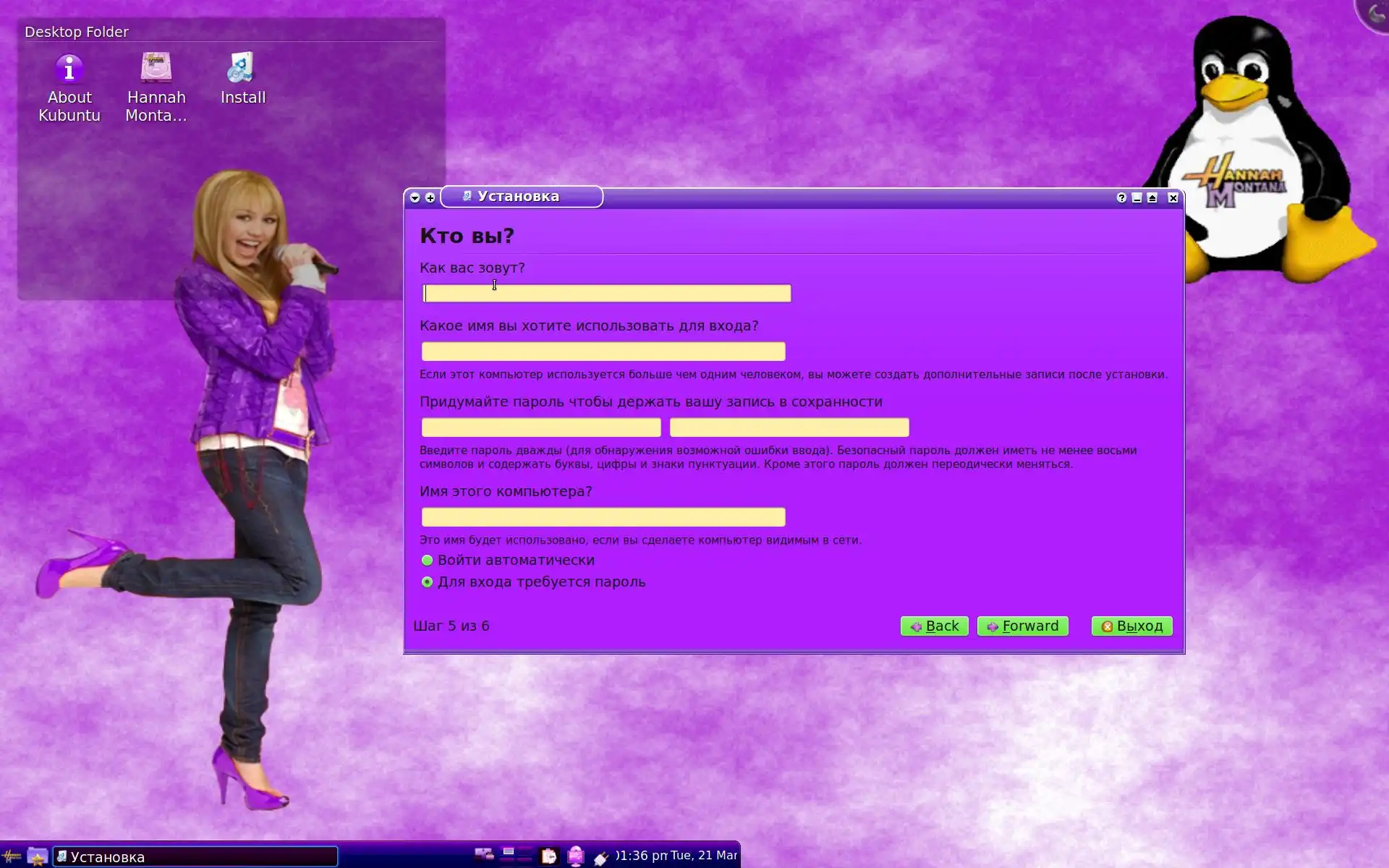Select 'Войти автоматически' radio option
Screen dimensions: 1389x868
tap(428, 561)
